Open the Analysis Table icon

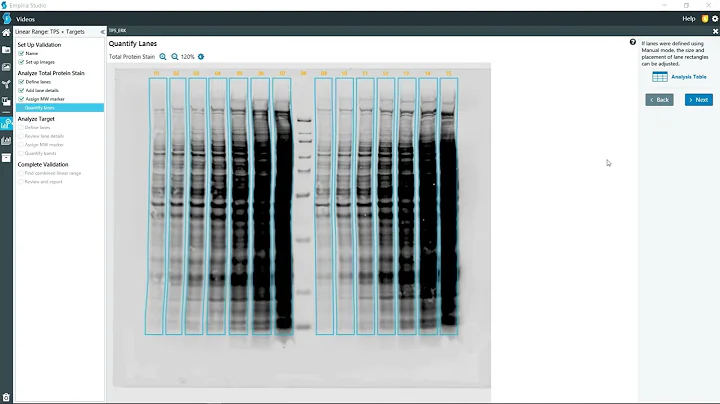pos(660,77)
